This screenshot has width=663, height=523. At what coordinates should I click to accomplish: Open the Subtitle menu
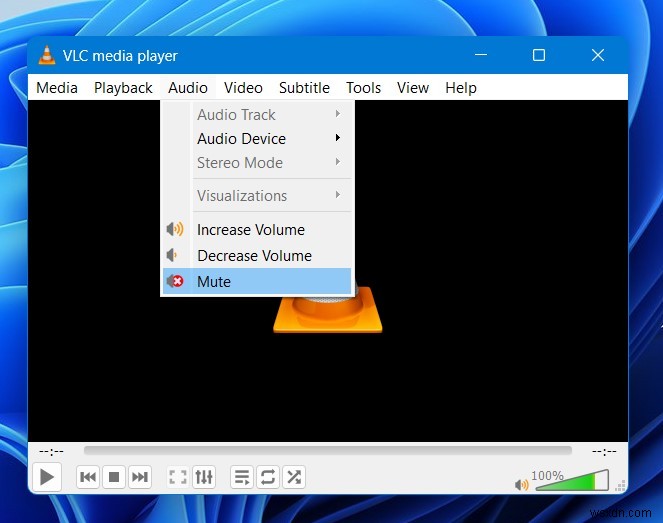point(304,88)
